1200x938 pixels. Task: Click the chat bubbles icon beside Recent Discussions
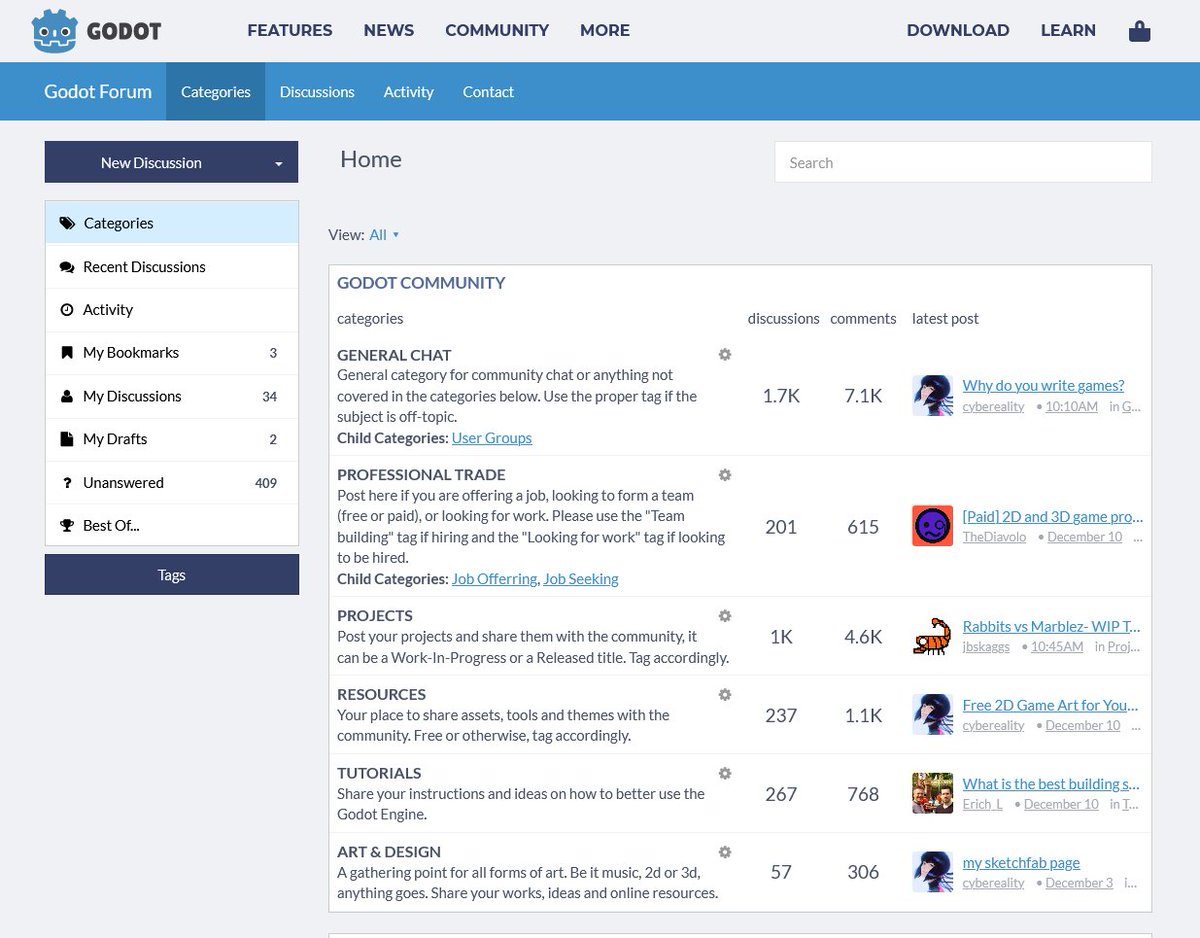point(67,267)
